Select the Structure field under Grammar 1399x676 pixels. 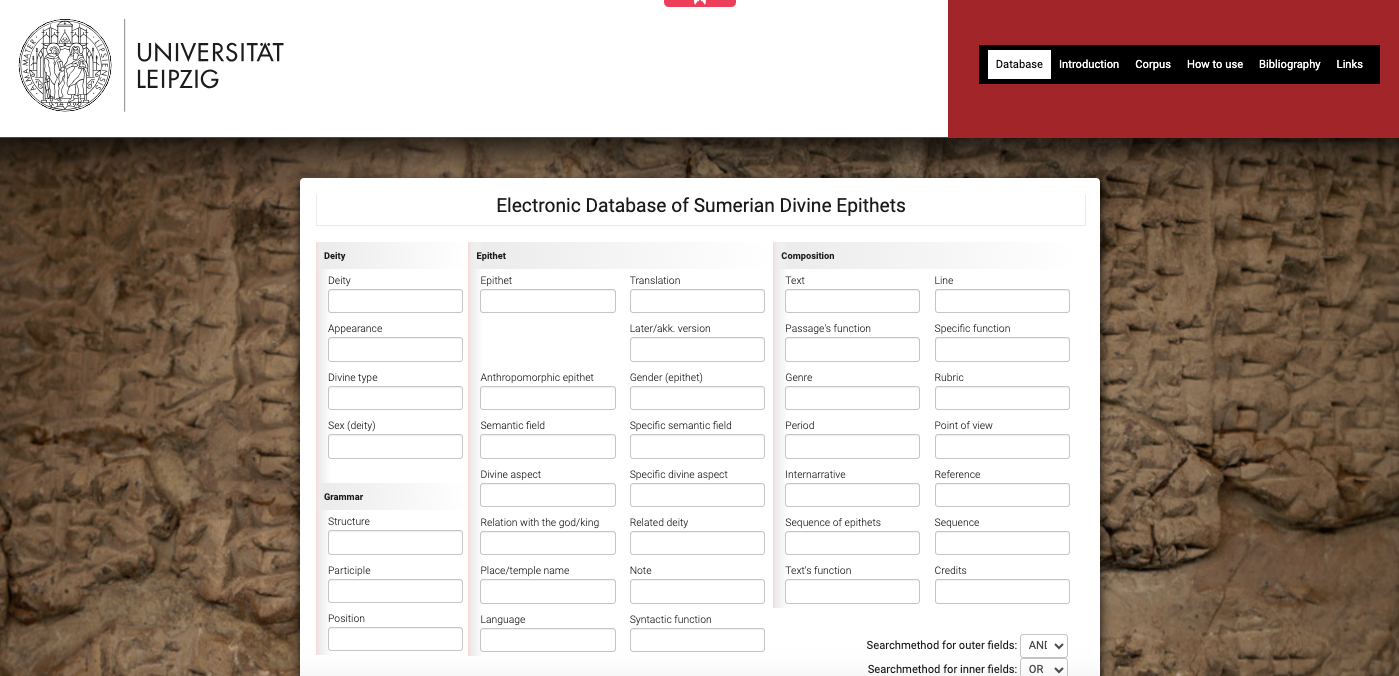coord(395,542)
